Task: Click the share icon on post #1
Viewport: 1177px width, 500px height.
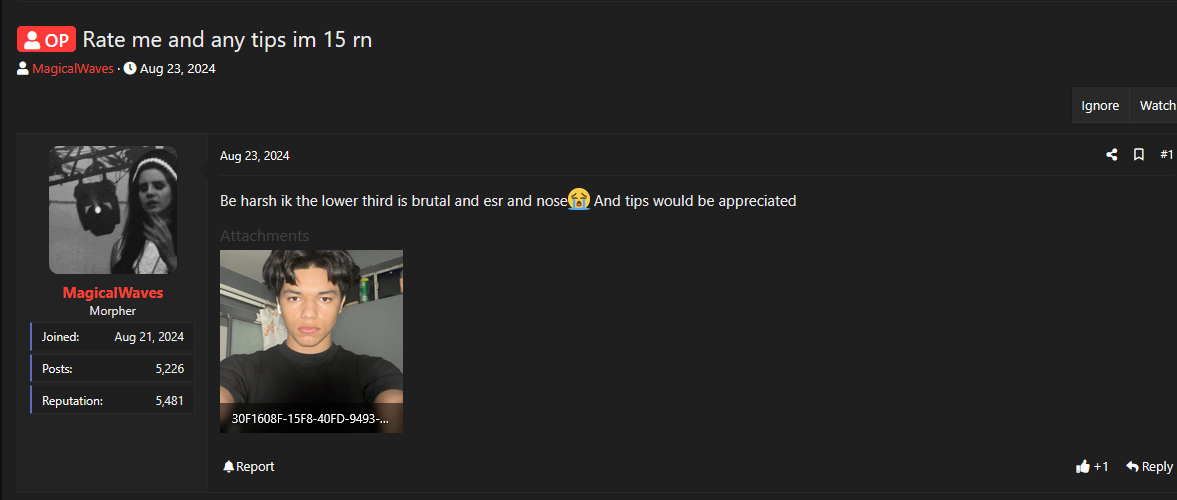Action: [1112, 155]
